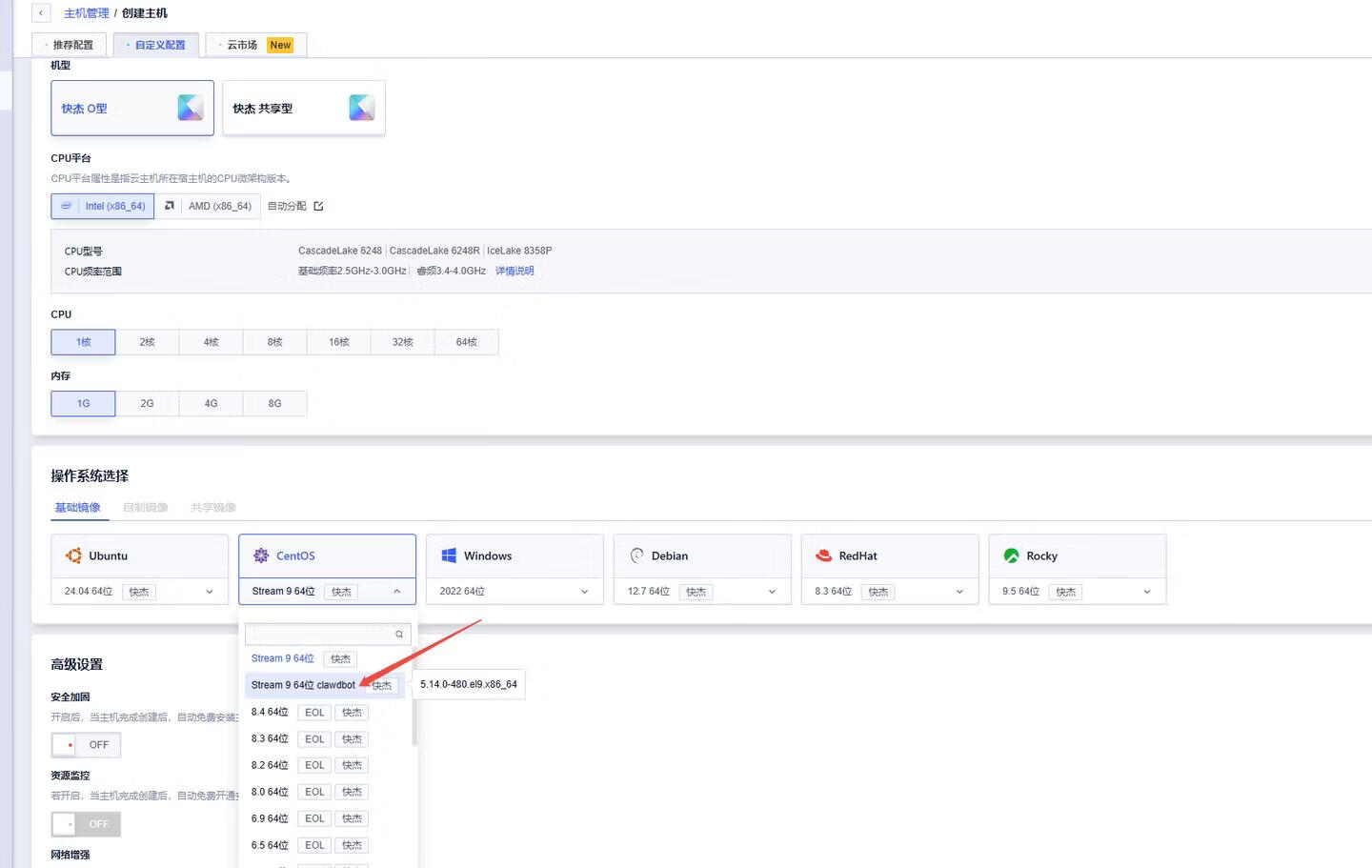Image resolution: width=1372 pixels, height=868 pixels.
Task: Click the back arrow next to 主机管理
Action: pos(41,13)
